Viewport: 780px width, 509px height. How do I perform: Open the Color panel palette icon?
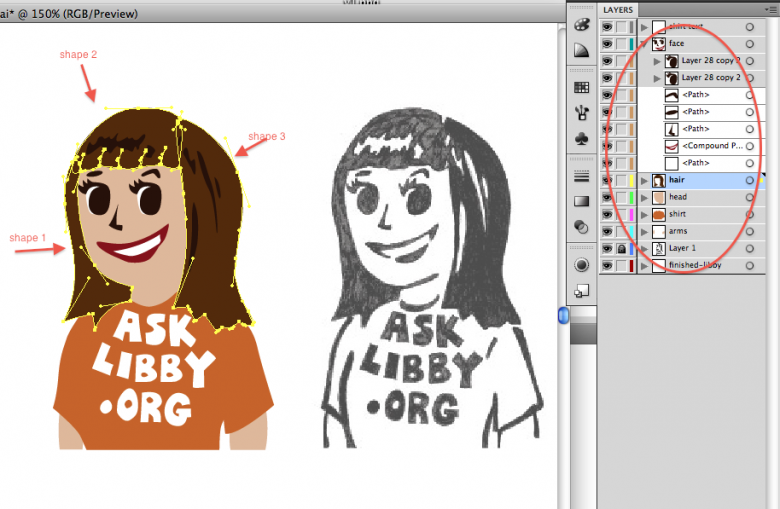coord(582,25)
